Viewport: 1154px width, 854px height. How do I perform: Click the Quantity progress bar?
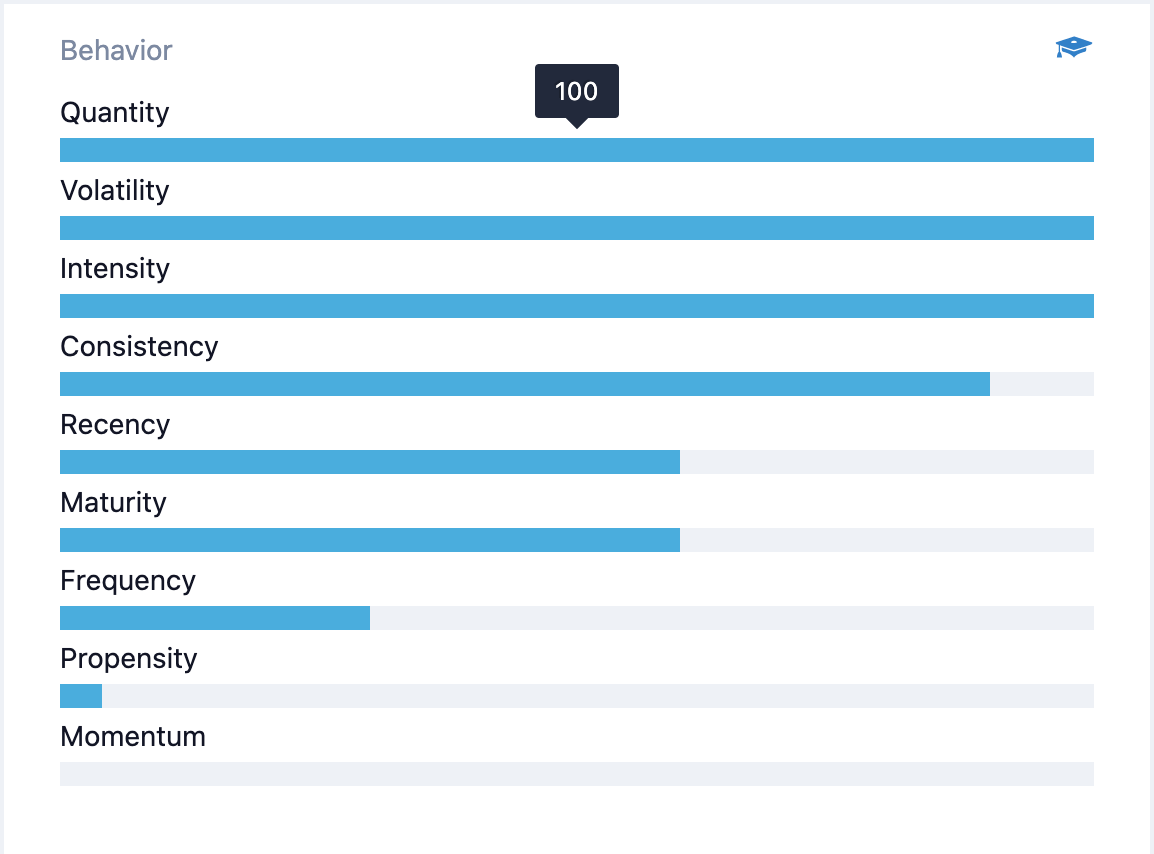click(x=577, y=149)
